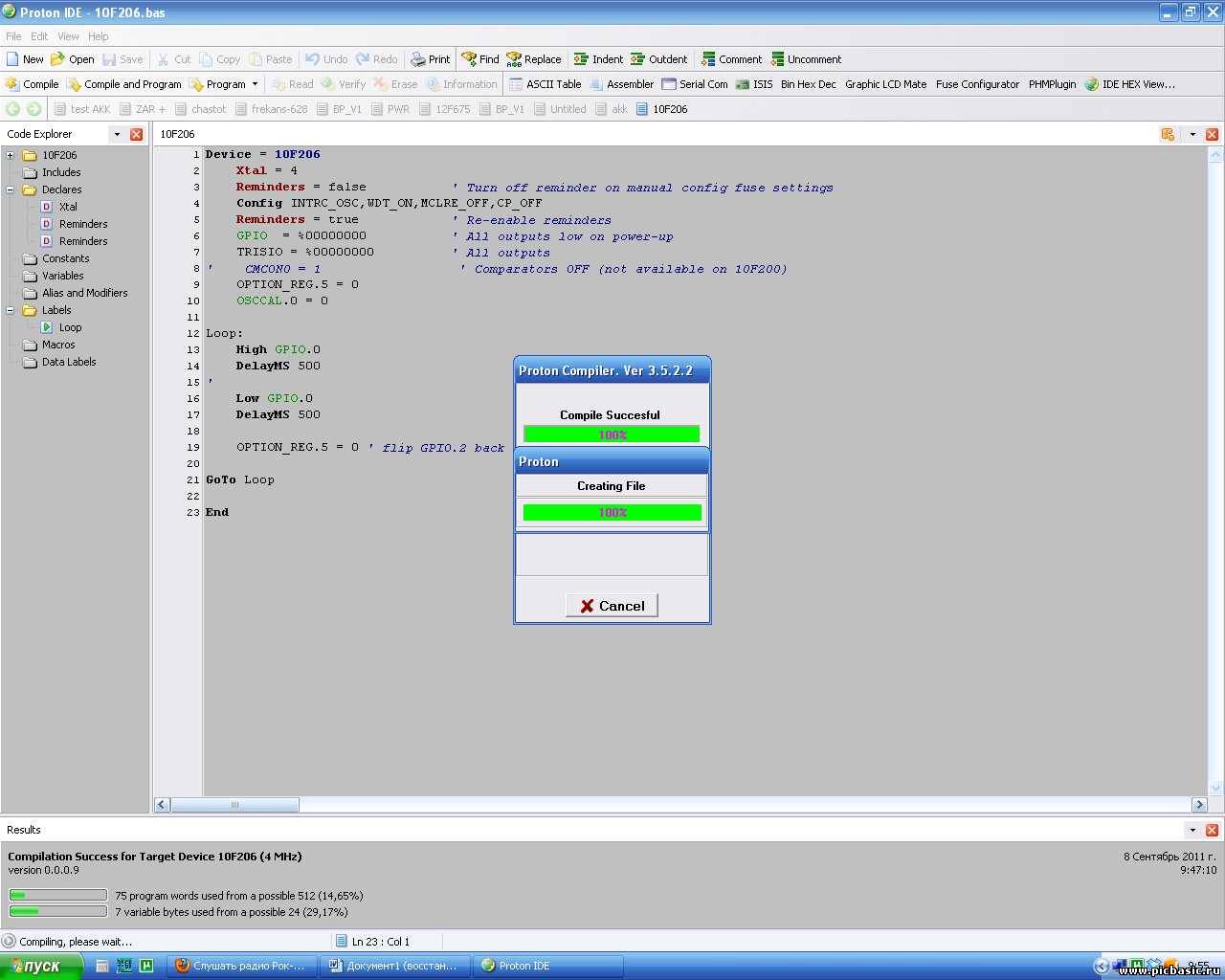The width and height of the screenshot is (1225, 980).
Task: Select the Data Labels tree folder
Action: pos(69,362)
